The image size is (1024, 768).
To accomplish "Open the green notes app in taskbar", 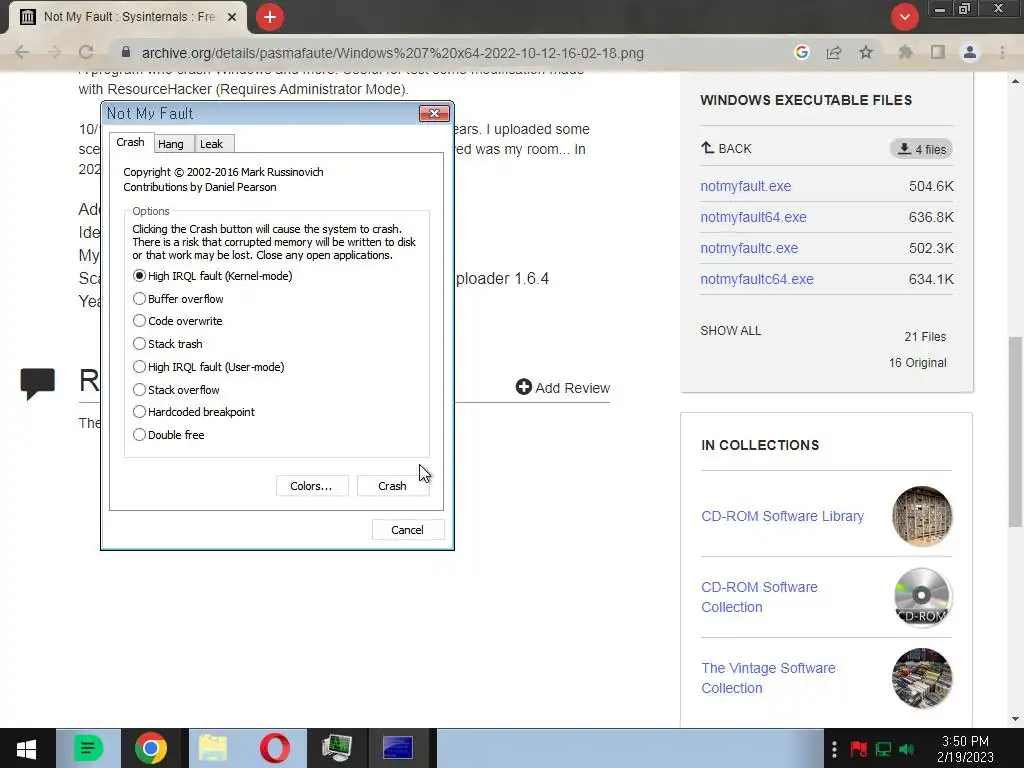I will (x=88, y=748).
